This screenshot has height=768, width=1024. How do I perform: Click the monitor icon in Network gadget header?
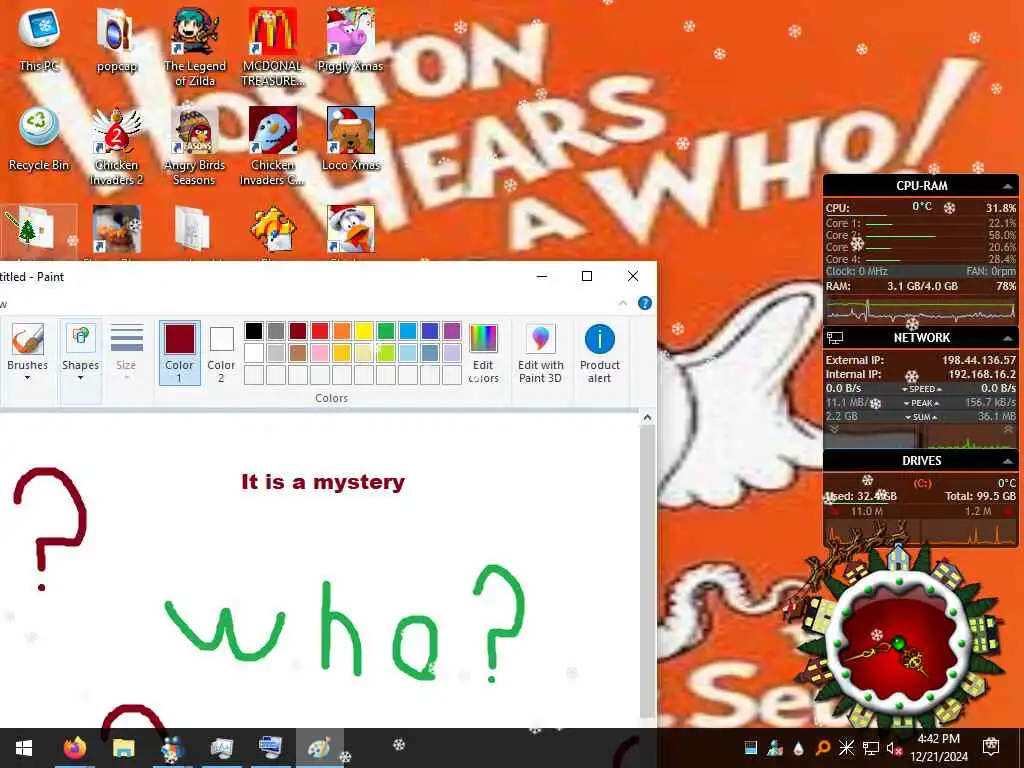click(x=835, y=338)
